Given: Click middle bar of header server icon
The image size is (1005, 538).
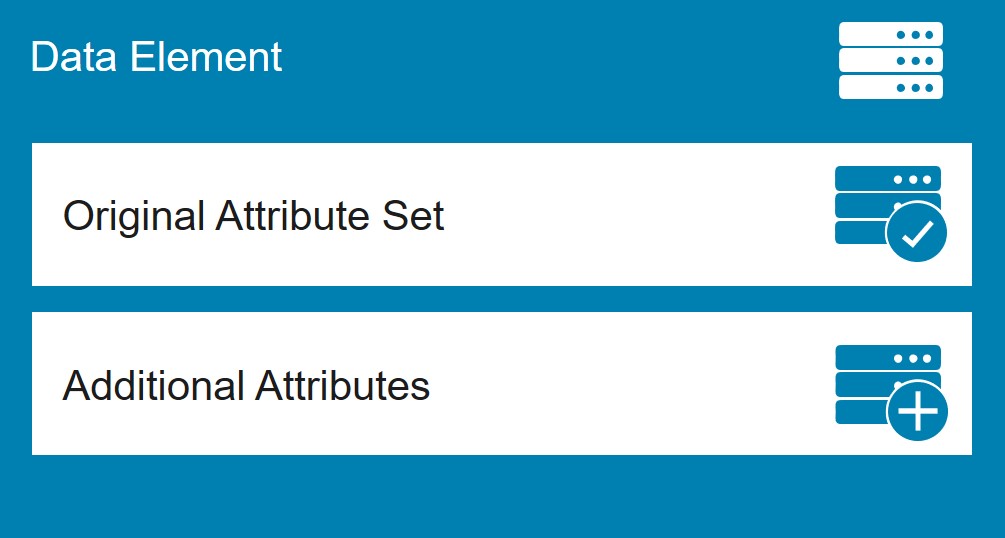Looking at the screenshot, I should [891, 60].
